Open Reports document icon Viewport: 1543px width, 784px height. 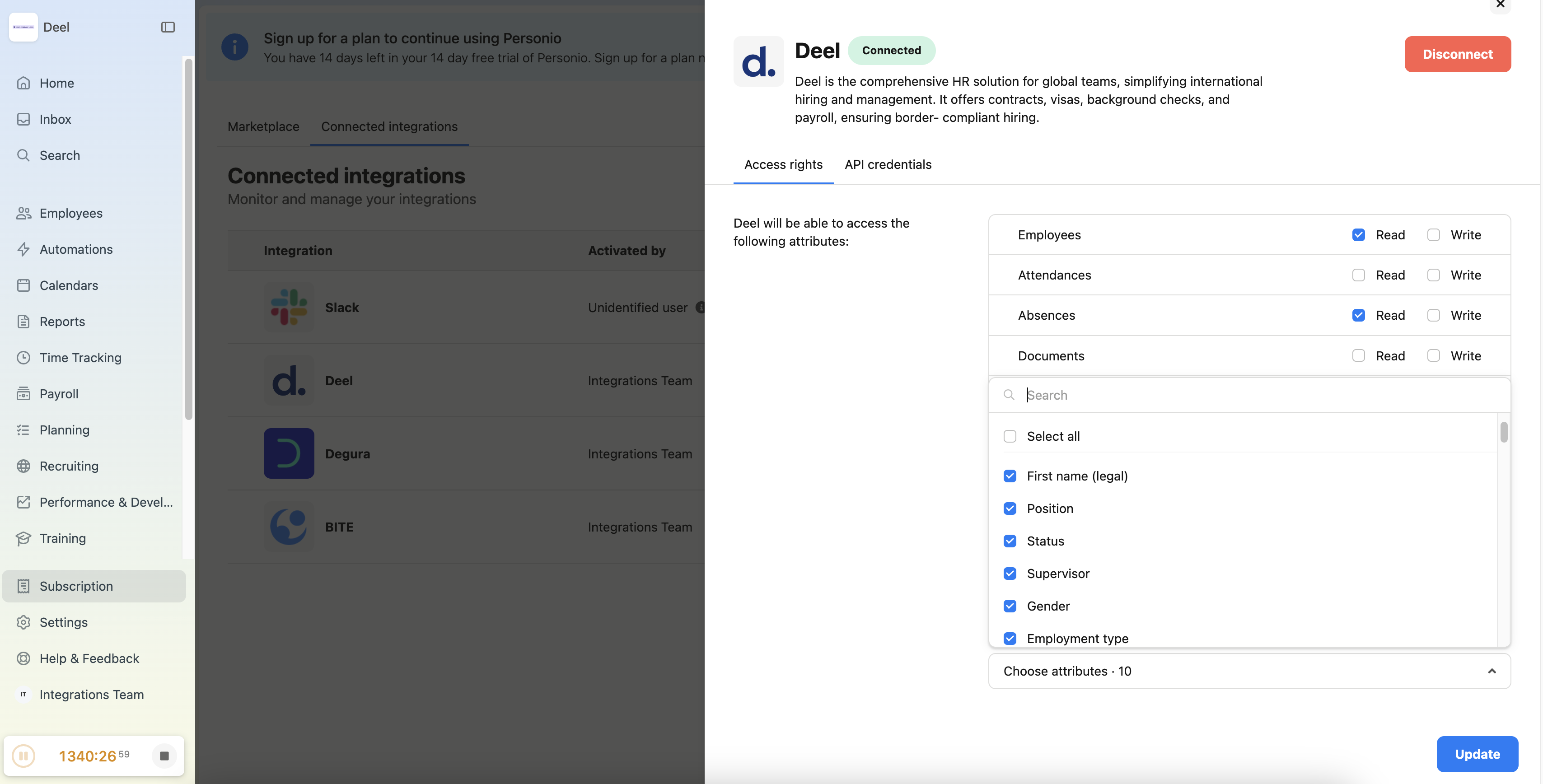pos(23,321)
